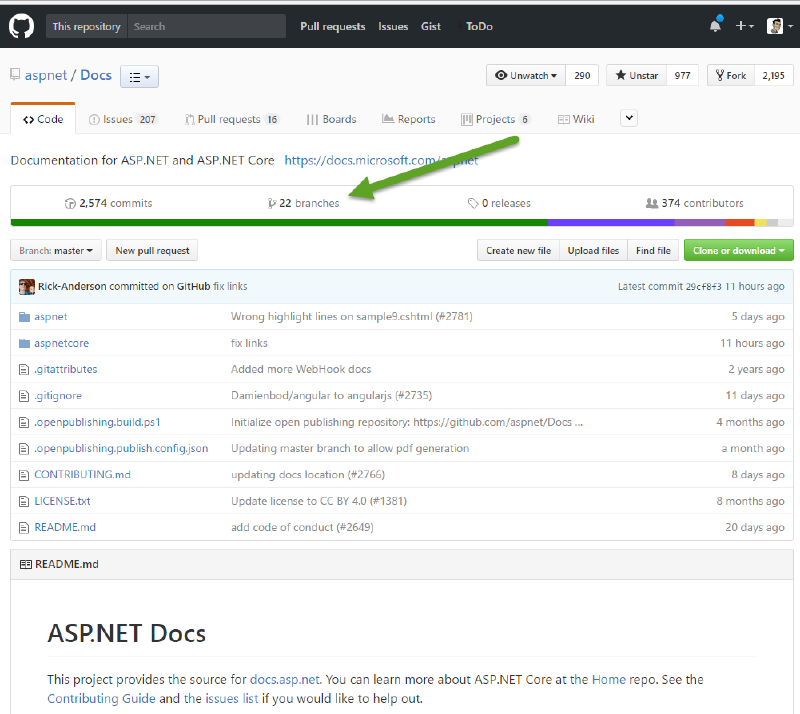
Task: Open the Unwatch dropdown
Action: coord(526,76)
